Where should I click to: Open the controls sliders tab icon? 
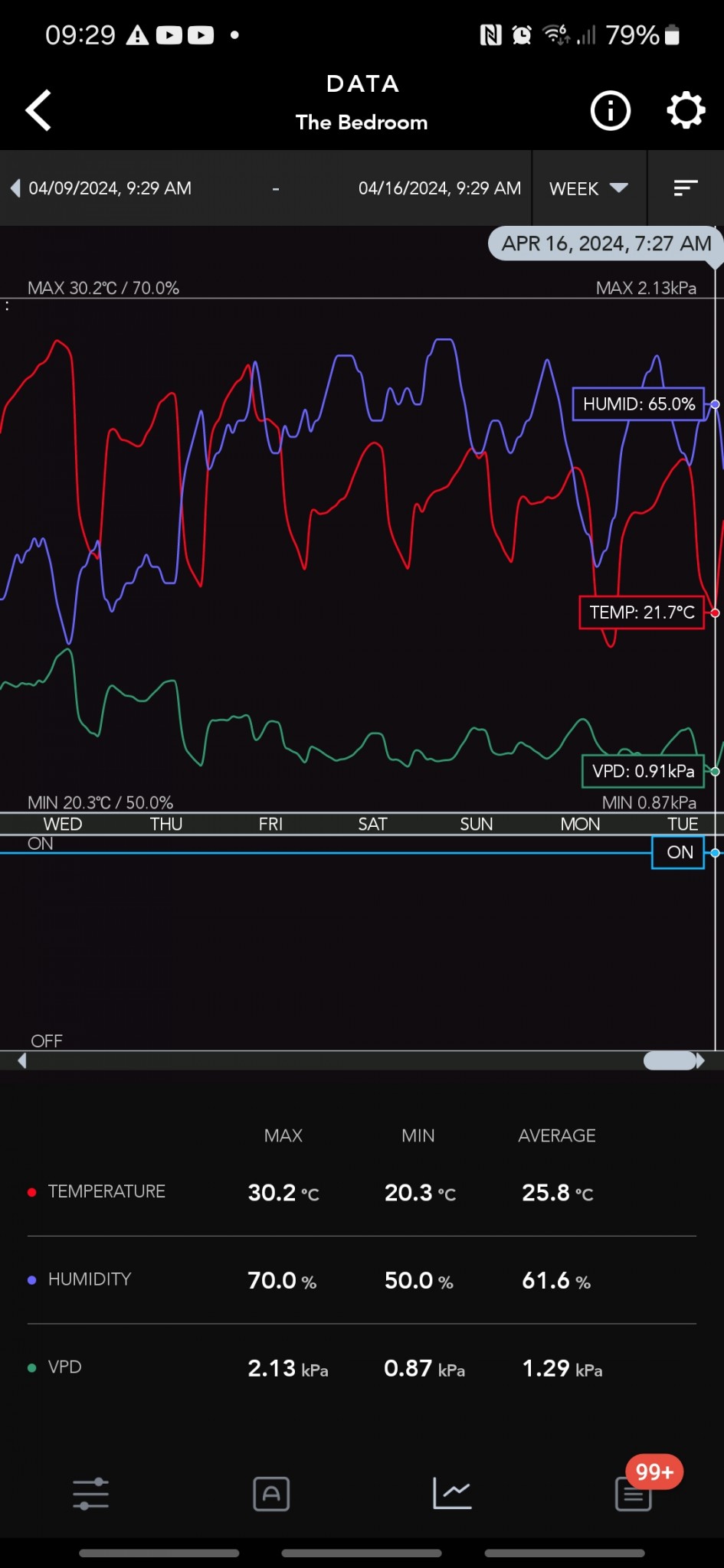coord(90,1494)
